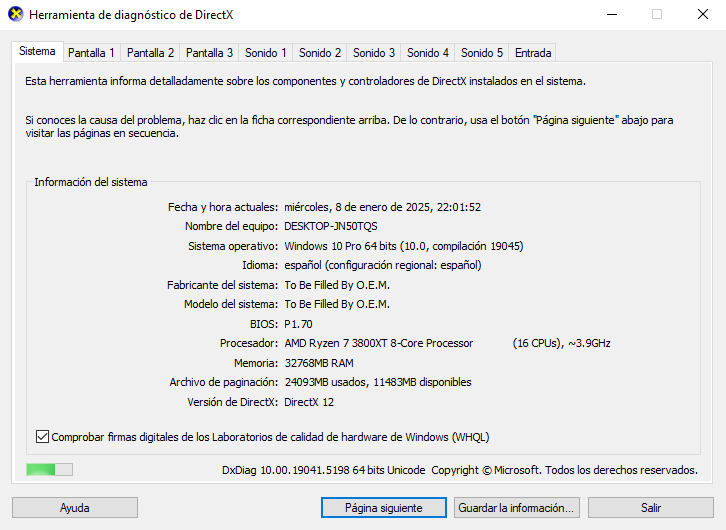Select the Sonido 4 tab
The width and height of the screenshot is (726, 530).
tap(428, 53)
